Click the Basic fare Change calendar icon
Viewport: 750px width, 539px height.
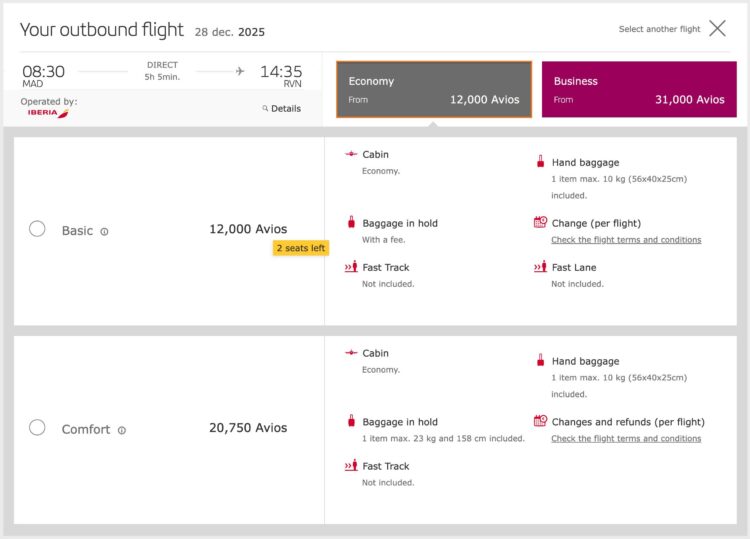point(540,222)
